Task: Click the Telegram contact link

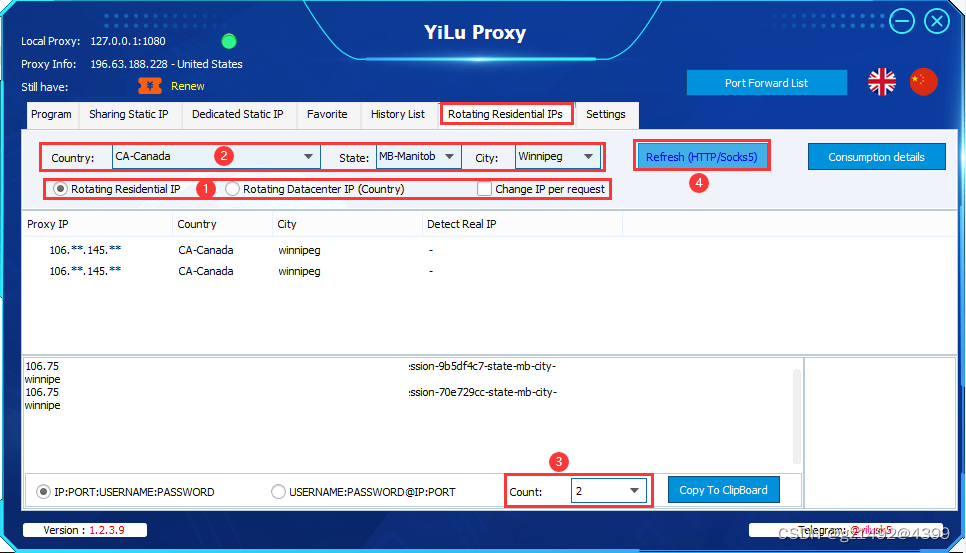Action: [870, 530]
